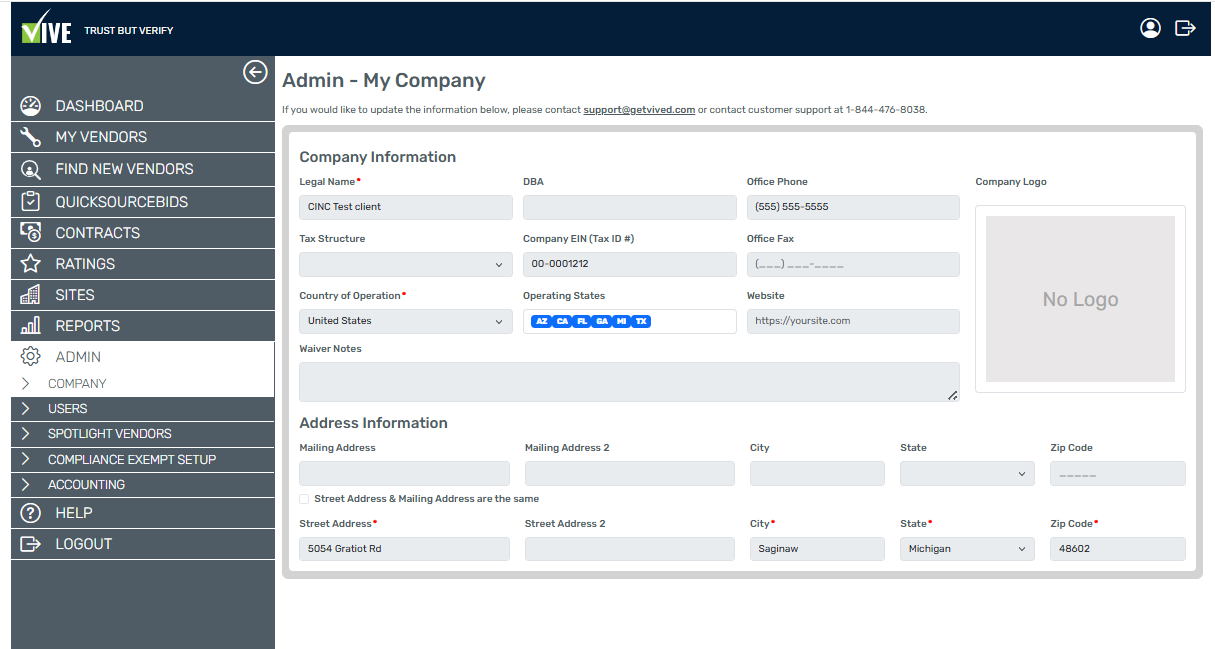
Task: Click the City field containing Saginaw
Action: pos(817,549)
